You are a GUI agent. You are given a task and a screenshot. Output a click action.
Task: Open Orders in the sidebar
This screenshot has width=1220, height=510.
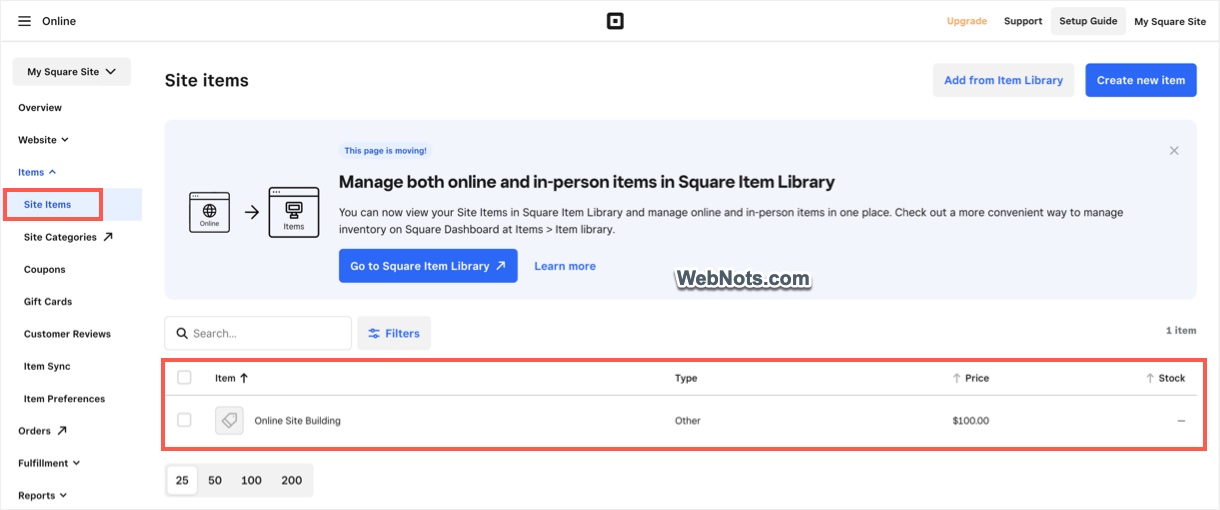(42, 431)
